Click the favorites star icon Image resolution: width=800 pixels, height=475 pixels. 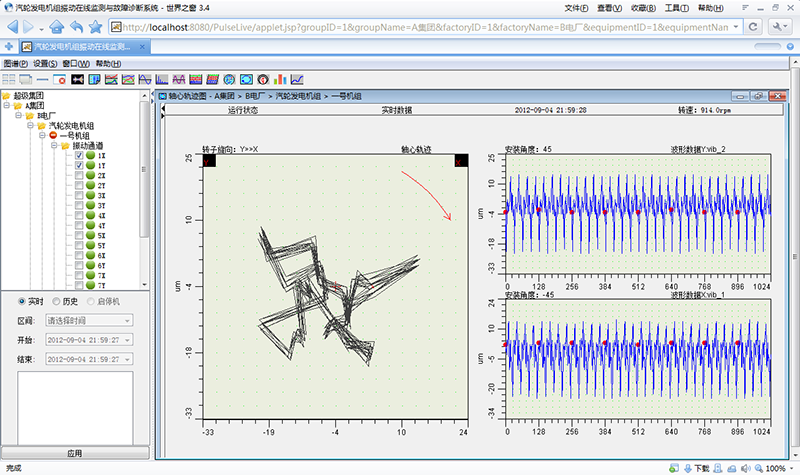95,27
